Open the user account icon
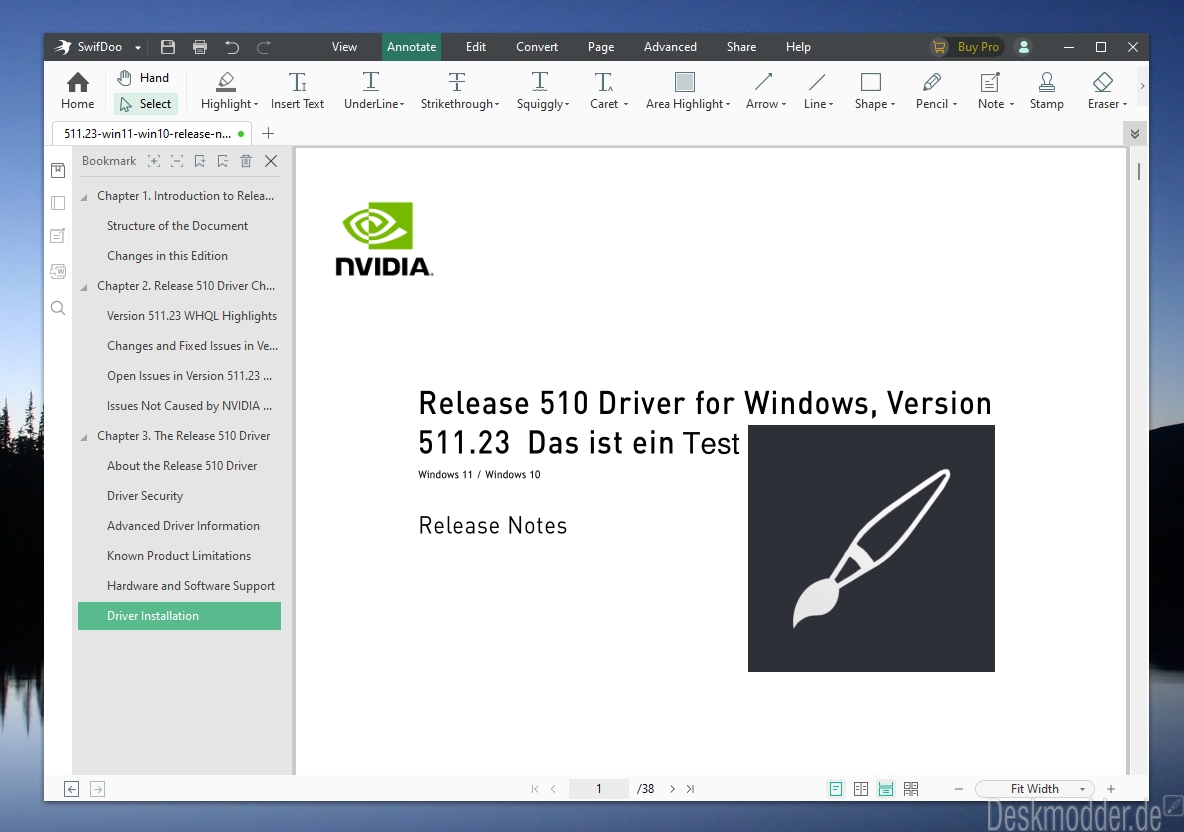Viewport: 1184px width, 832px height. 1024,47
